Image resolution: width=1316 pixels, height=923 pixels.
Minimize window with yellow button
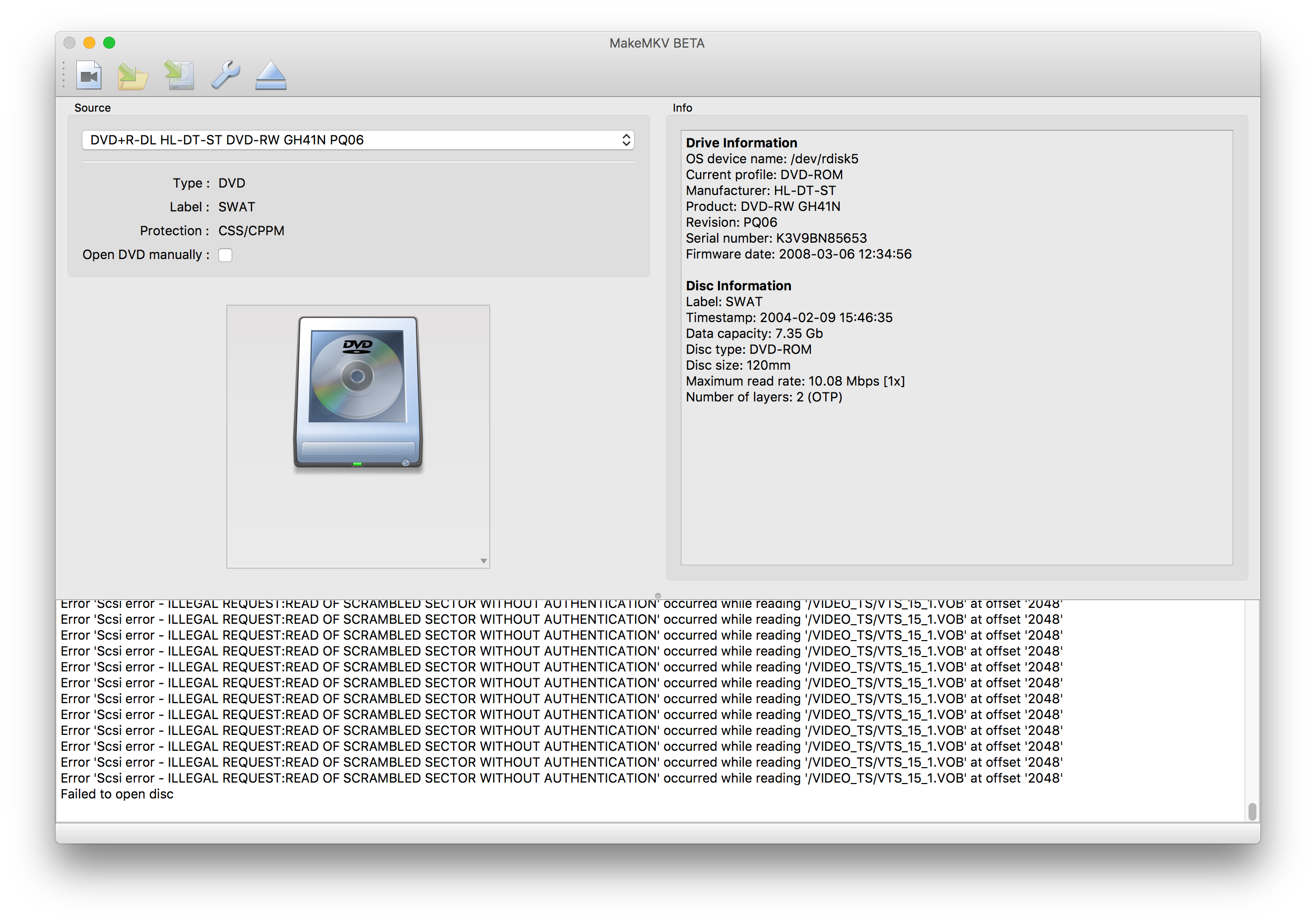(x=89, y=43)
